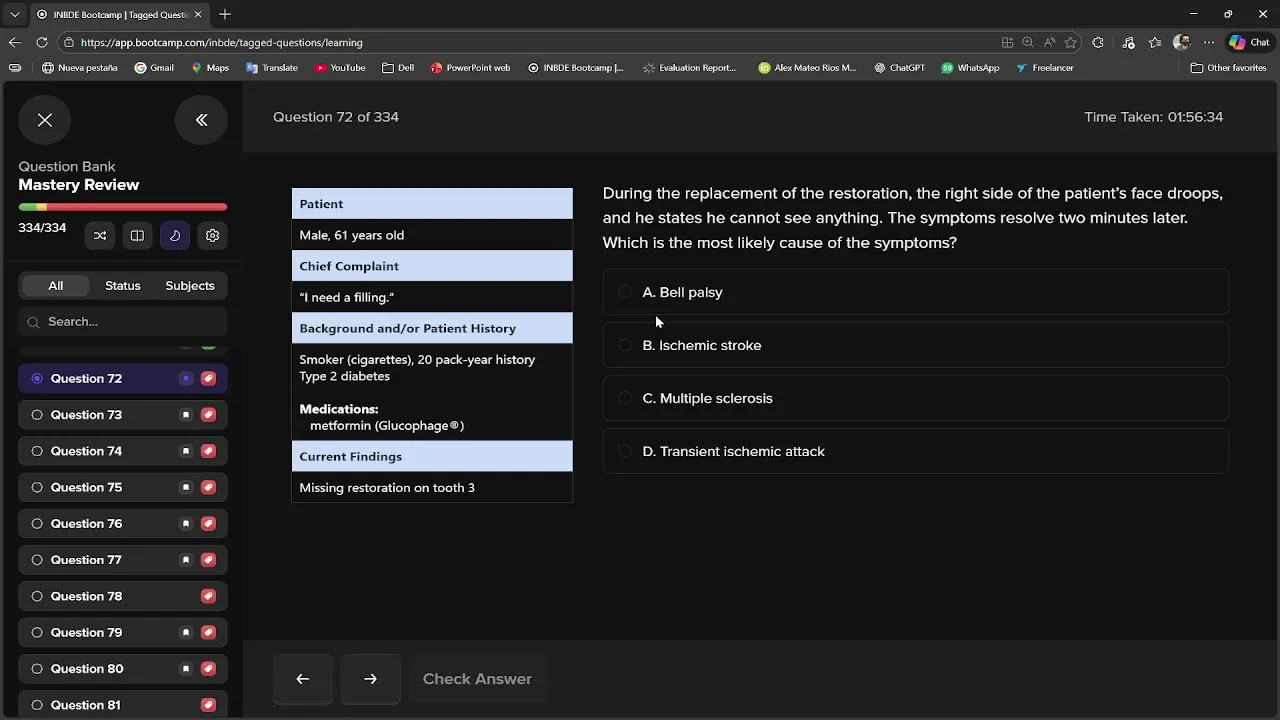
Task: Collapse the question sidebar panel
Action: coord(201,120)
